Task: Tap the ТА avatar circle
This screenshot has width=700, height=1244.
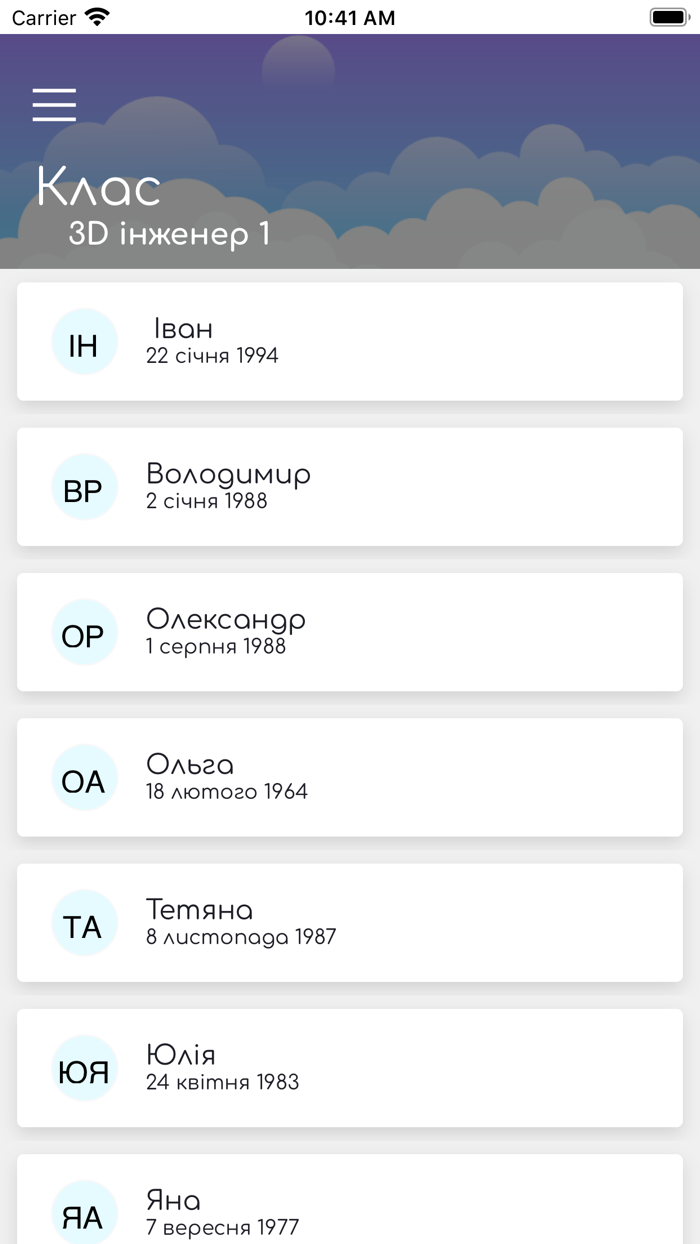Action: 84,923
